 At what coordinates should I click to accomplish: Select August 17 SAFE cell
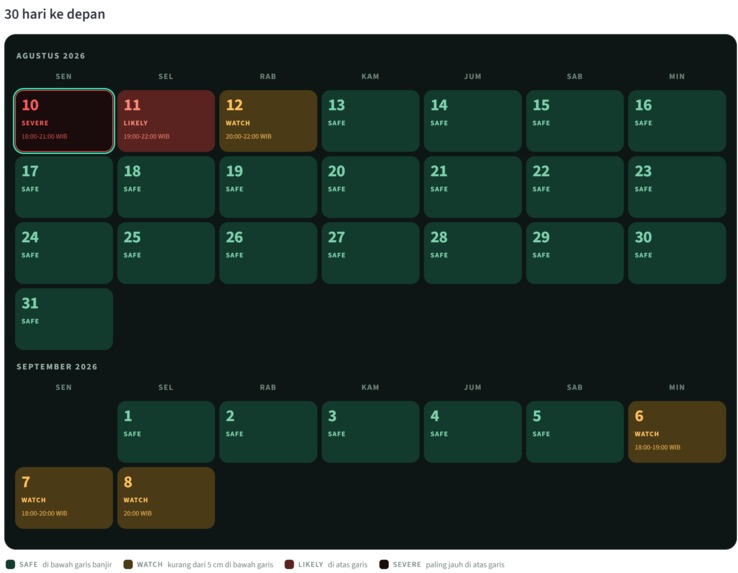[64, 187]
